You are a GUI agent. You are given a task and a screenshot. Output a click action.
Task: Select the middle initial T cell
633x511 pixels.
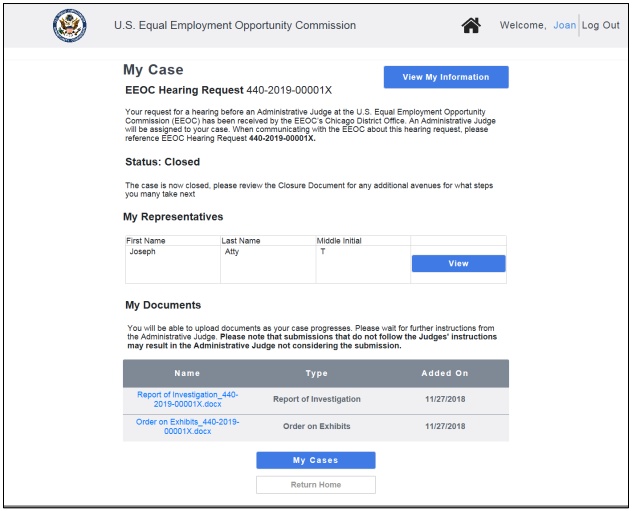pyautogui.click(x=363, y=264)
